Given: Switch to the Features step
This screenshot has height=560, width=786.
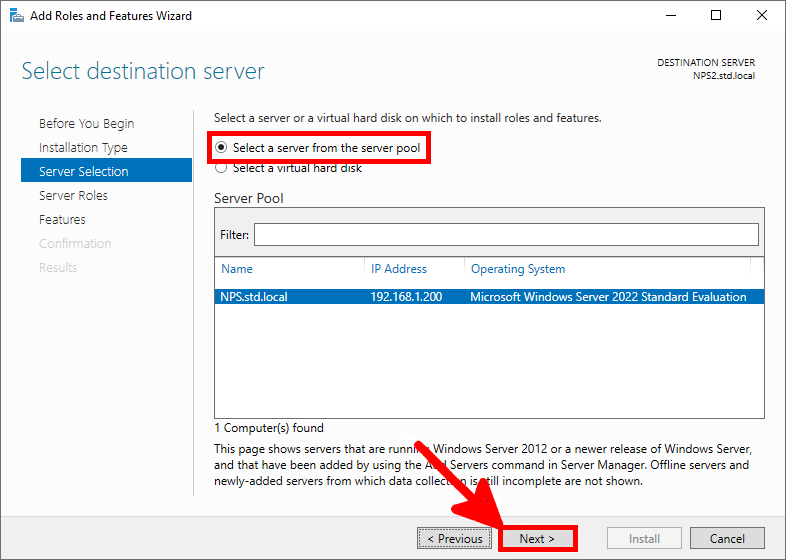Looking at the screenshot, I should [x=62, y=220].
